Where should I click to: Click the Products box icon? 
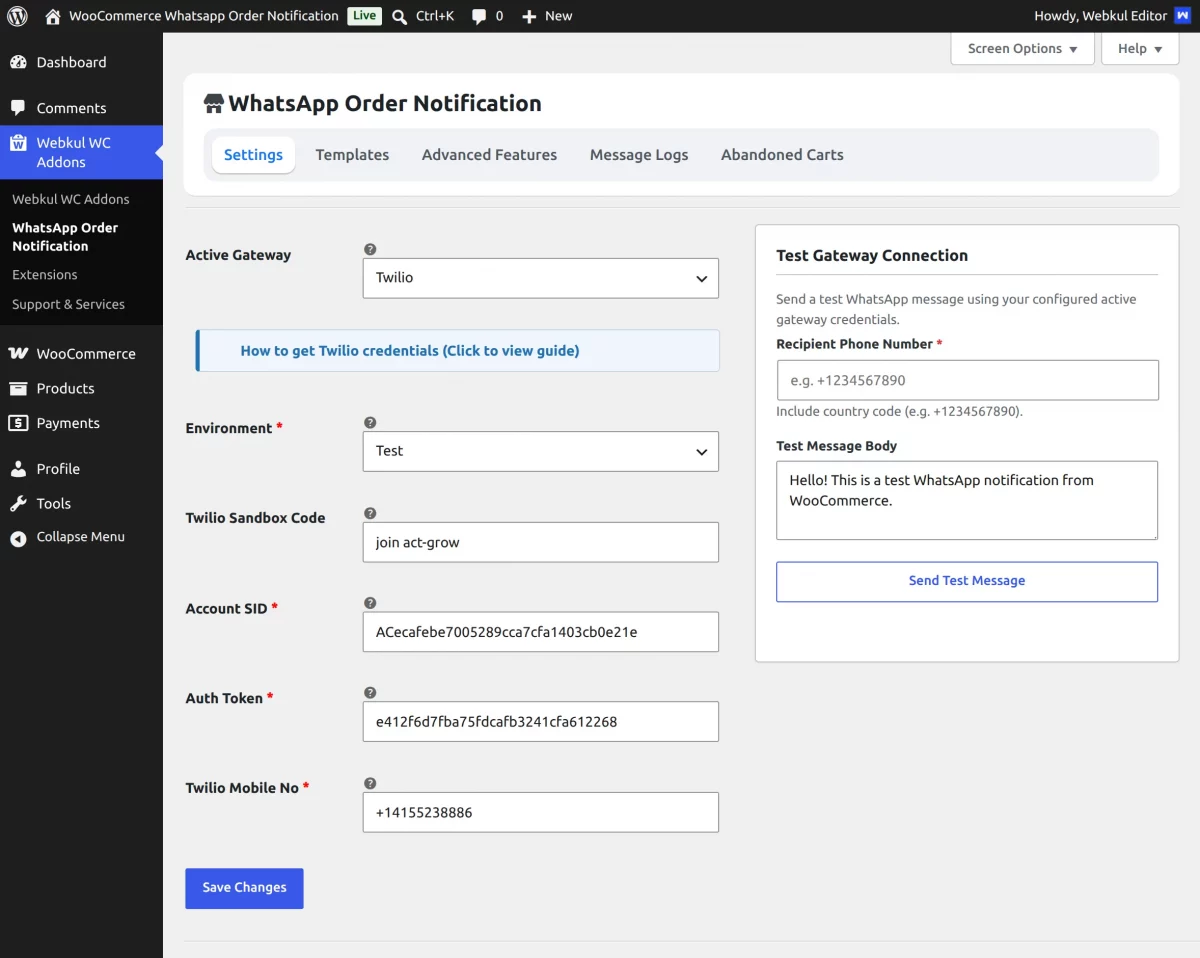pyautogui.click(x=18, y=388)
